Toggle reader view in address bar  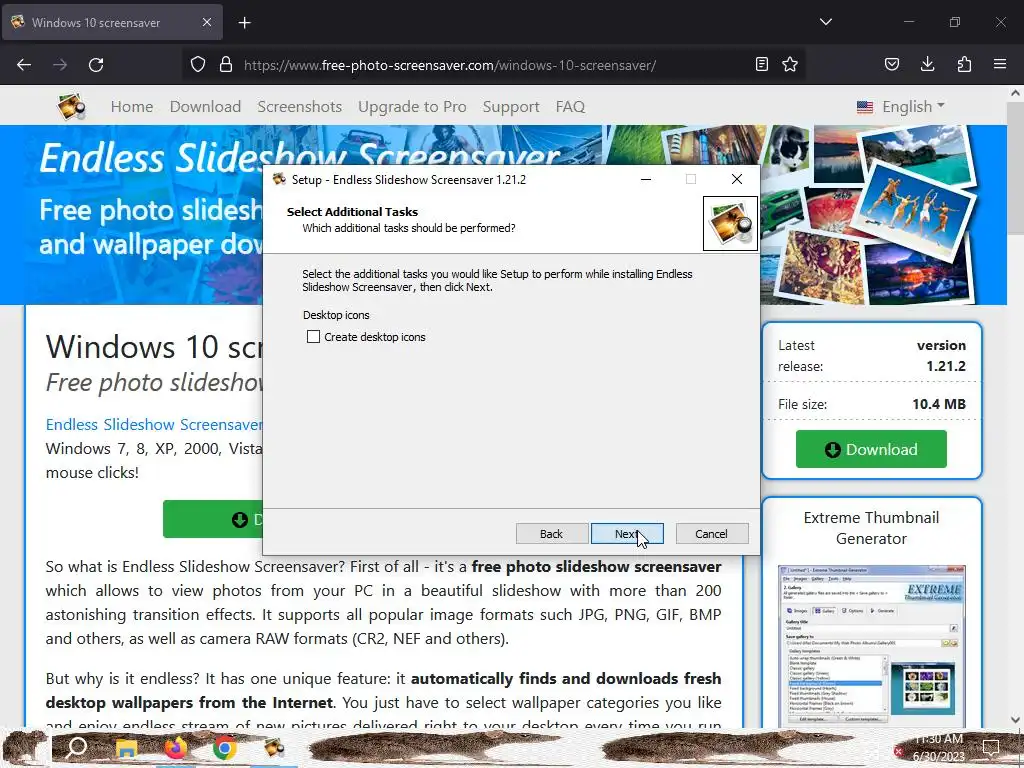[x=761, y=64]
